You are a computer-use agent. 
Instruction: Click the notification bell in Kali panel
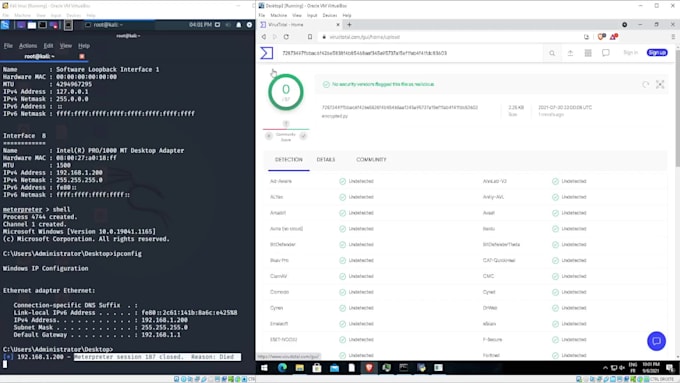(239, 25)
